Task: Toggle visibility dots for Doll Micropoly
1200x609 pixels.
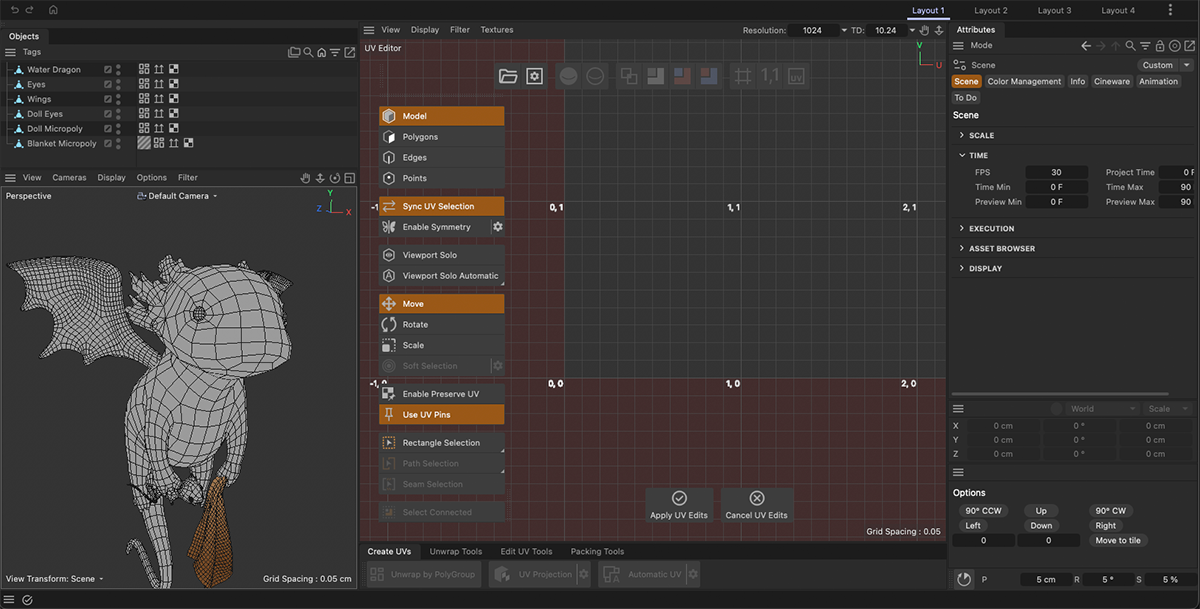Action: pyautogui.click(x=118, y=129)
